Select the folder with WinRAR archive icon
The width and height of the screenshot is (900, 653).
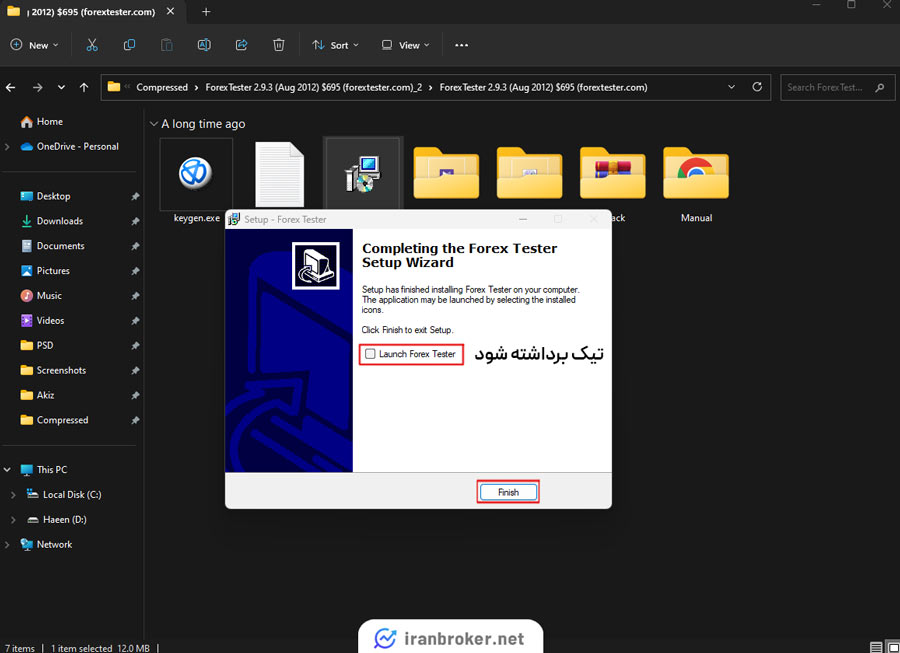[612, 173]
